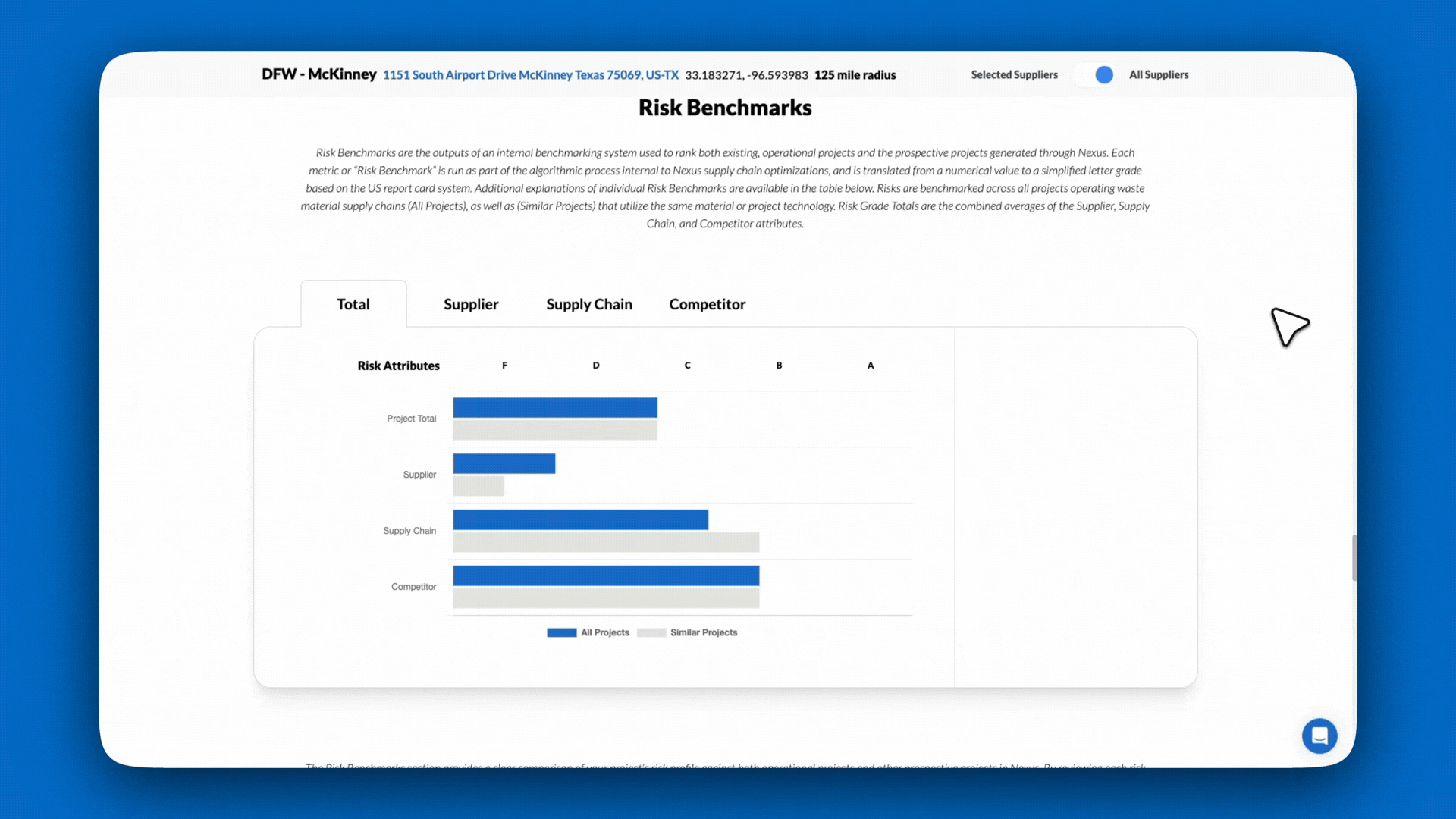Click the blue Supplier bar
This screenshot has width=1456, height=819.
(x=504, y=463)
